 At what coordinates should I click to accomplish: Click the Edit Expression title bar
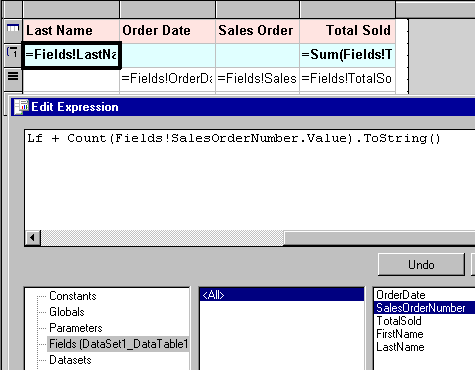[243, 107]
